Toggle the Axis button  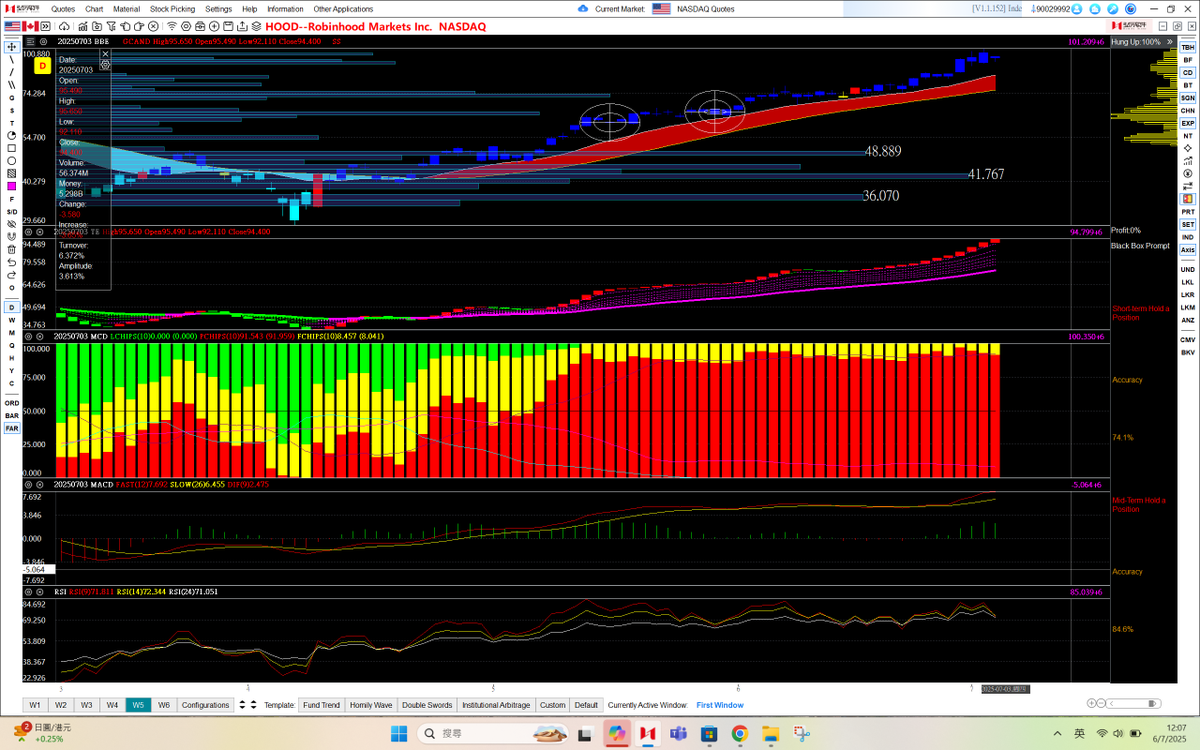(1188, 249)
